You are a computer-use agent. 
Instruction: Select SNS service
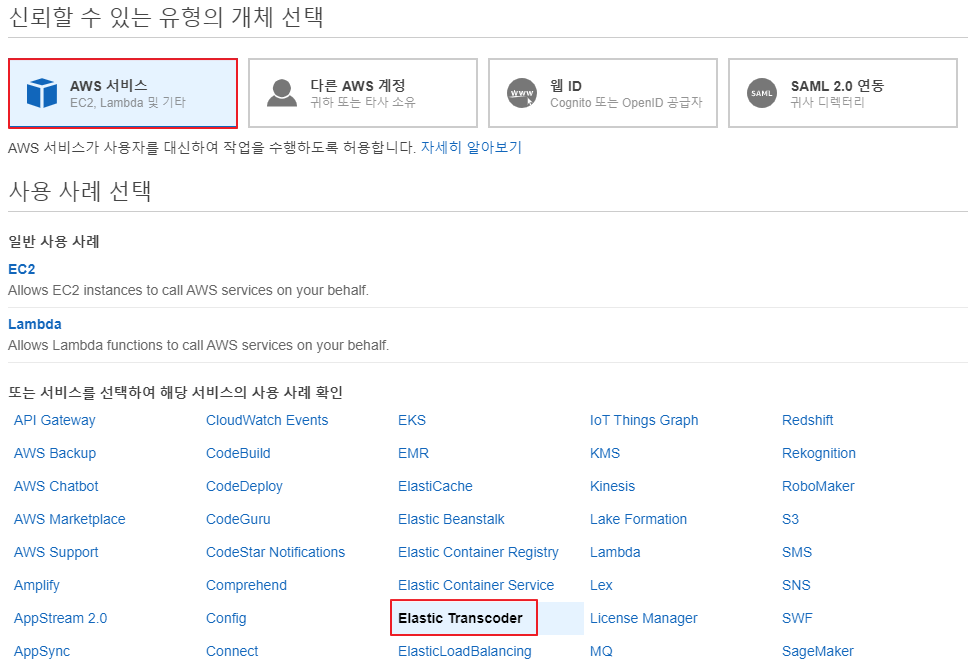coord(796,586)
